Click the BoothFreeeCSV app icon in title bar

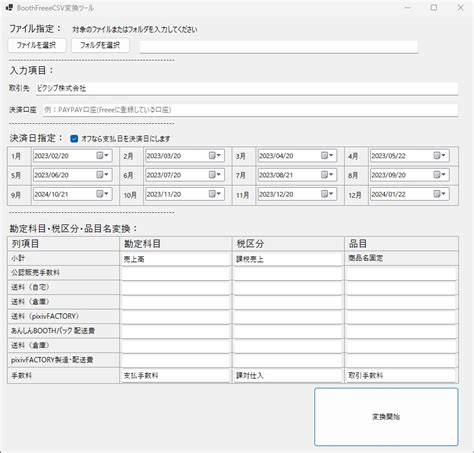9,8
